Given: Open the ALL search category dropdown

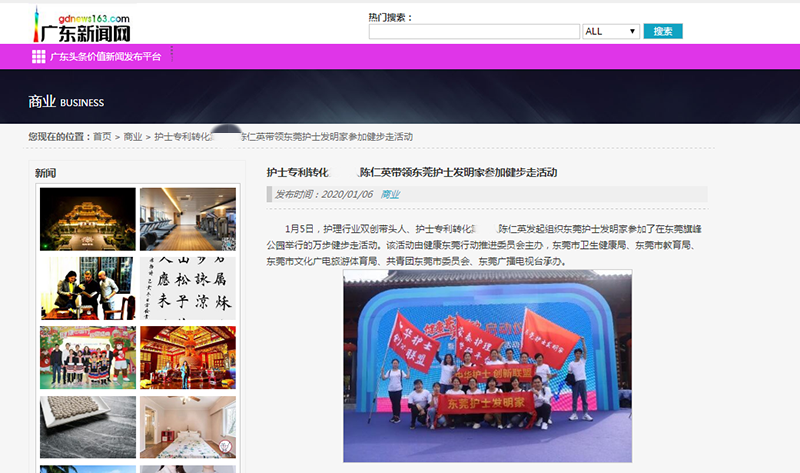Looking at the screenshot, I should click(x=611, y=31).
